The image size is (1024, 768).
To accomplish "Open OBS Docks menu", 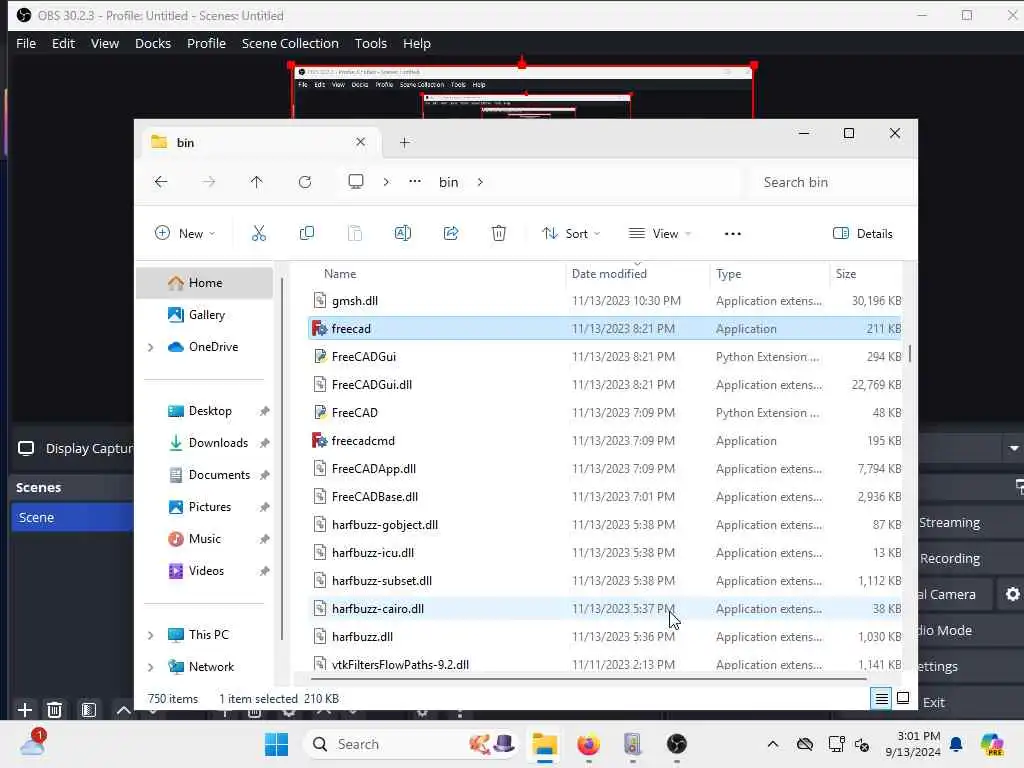I will pos(153,43).
